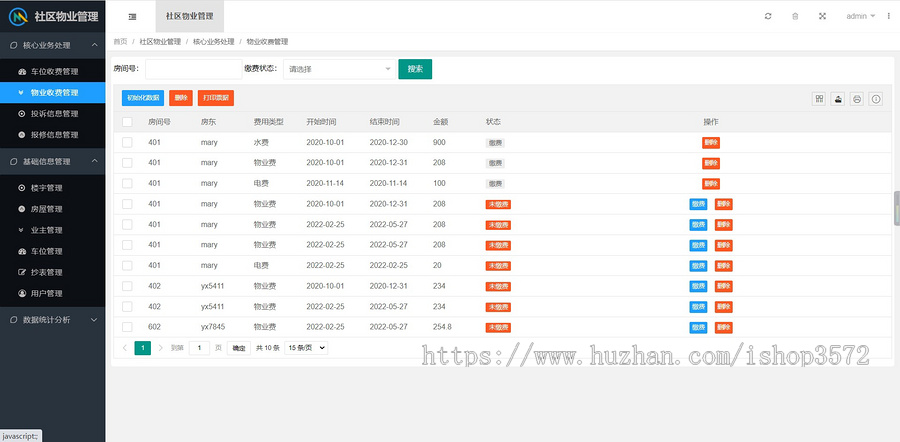Check the 401 物业费 row marked 未缴费 from 2020-10-01

(x=127, y=204)
